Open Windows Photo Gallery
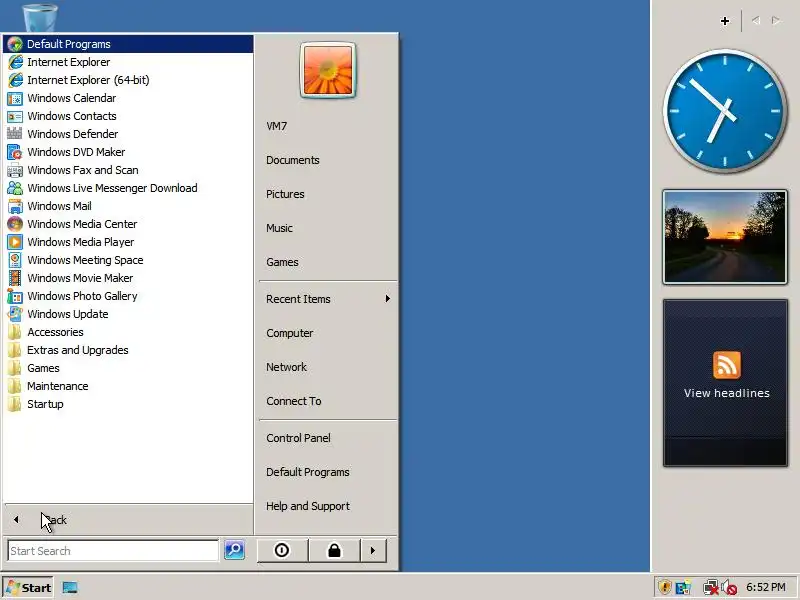The width and height of the screenshot is (800, 600). pyautogui.click(x=128, y=296)
